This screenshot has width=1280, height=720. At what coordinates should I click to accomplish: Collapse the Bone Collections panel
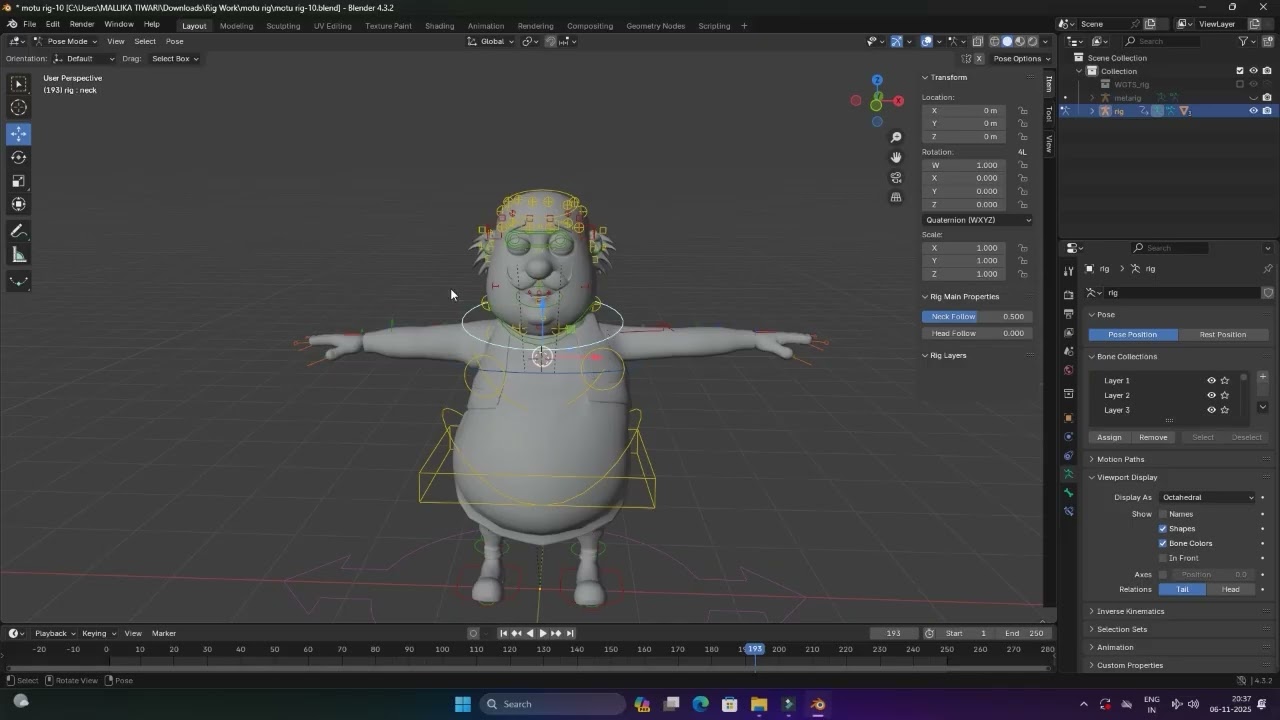pyautogui.click(x=1126, y=356)
